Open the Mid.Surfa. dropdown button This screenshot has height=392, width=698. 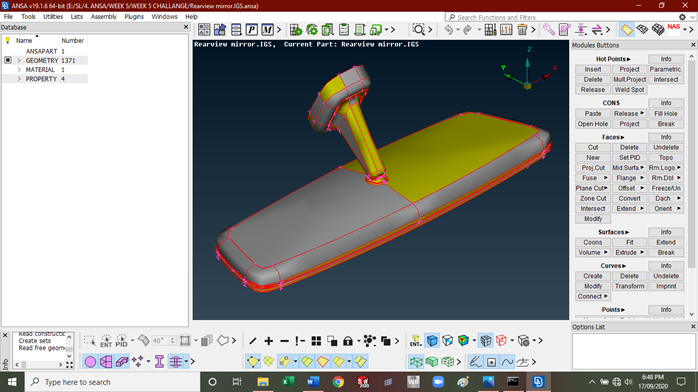point(629,168)
